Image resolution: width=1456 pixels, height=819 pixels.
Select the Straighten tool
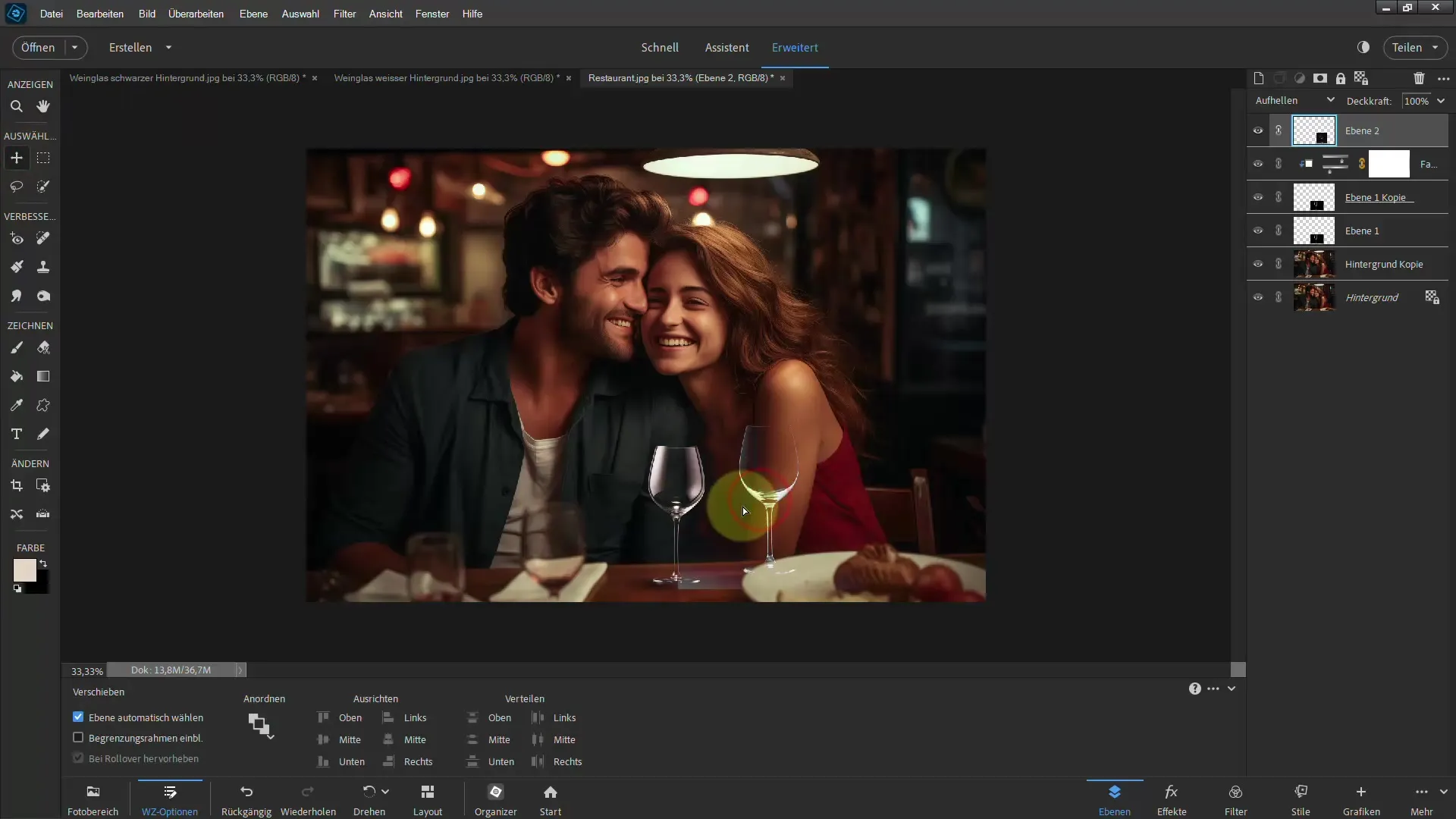(43, 514)
